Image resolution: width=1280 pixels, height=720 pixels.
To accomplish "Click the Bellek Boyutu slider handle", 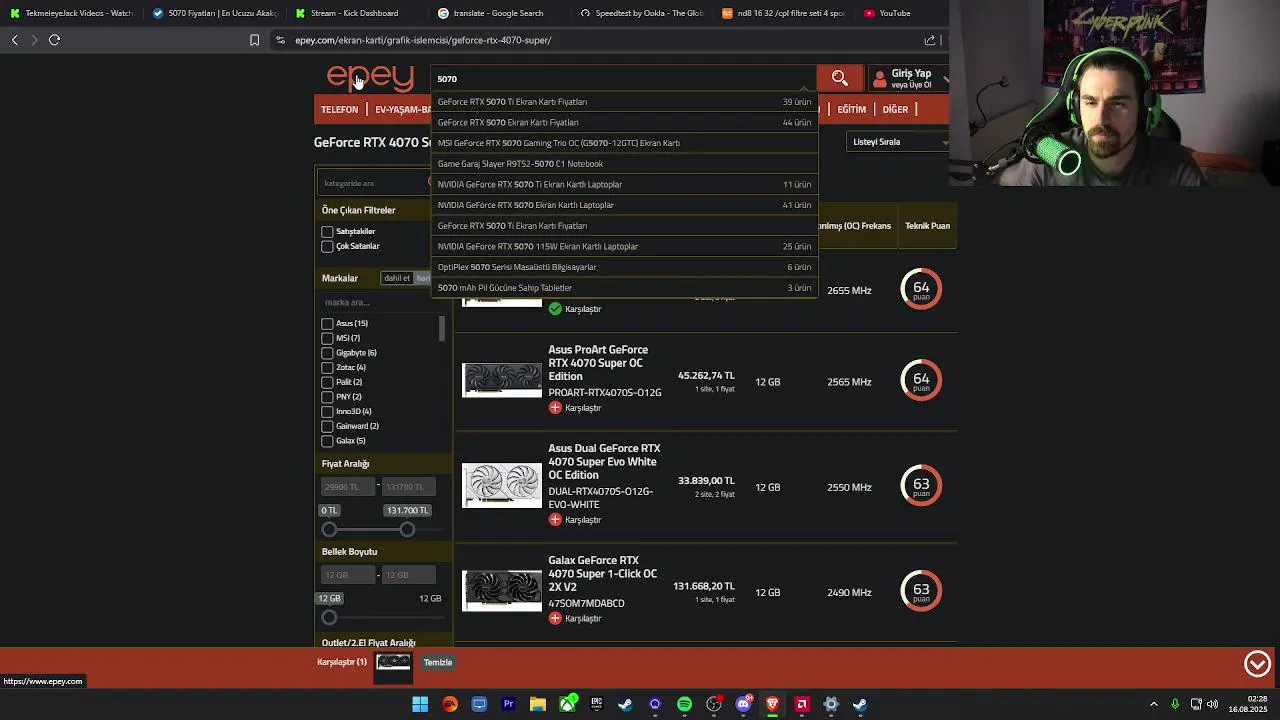I will 330,618.
